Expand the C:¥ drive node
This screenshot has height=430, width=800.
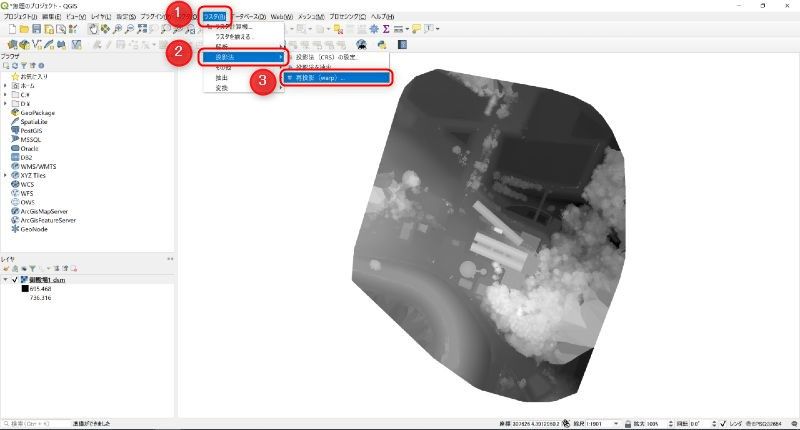[6, 95]
